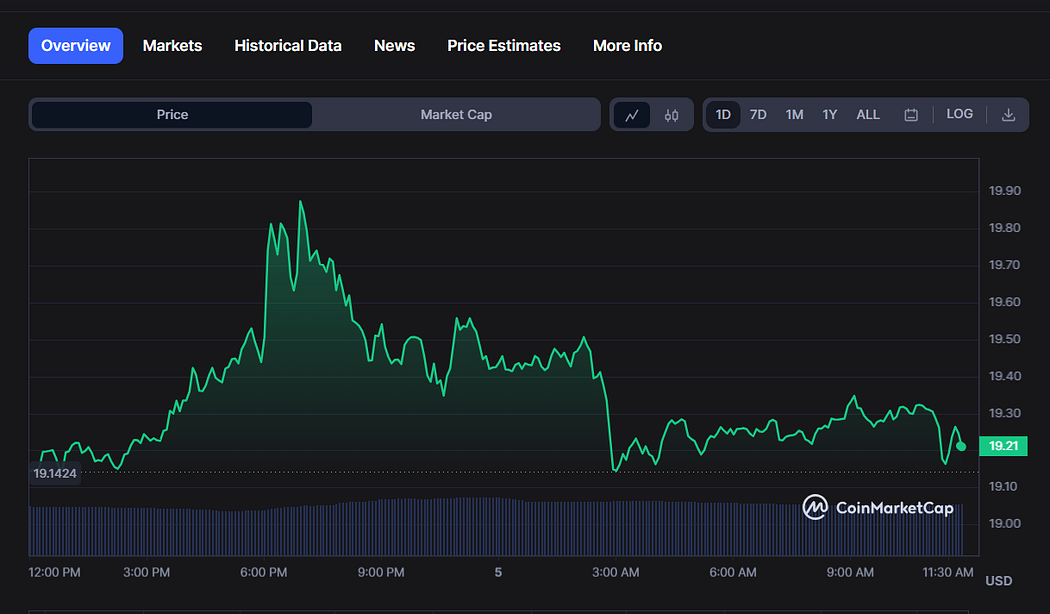This screenshot has width=1050, height=614.
Task: Go to the Historical Data tab
Action: (x=288, y=46)
